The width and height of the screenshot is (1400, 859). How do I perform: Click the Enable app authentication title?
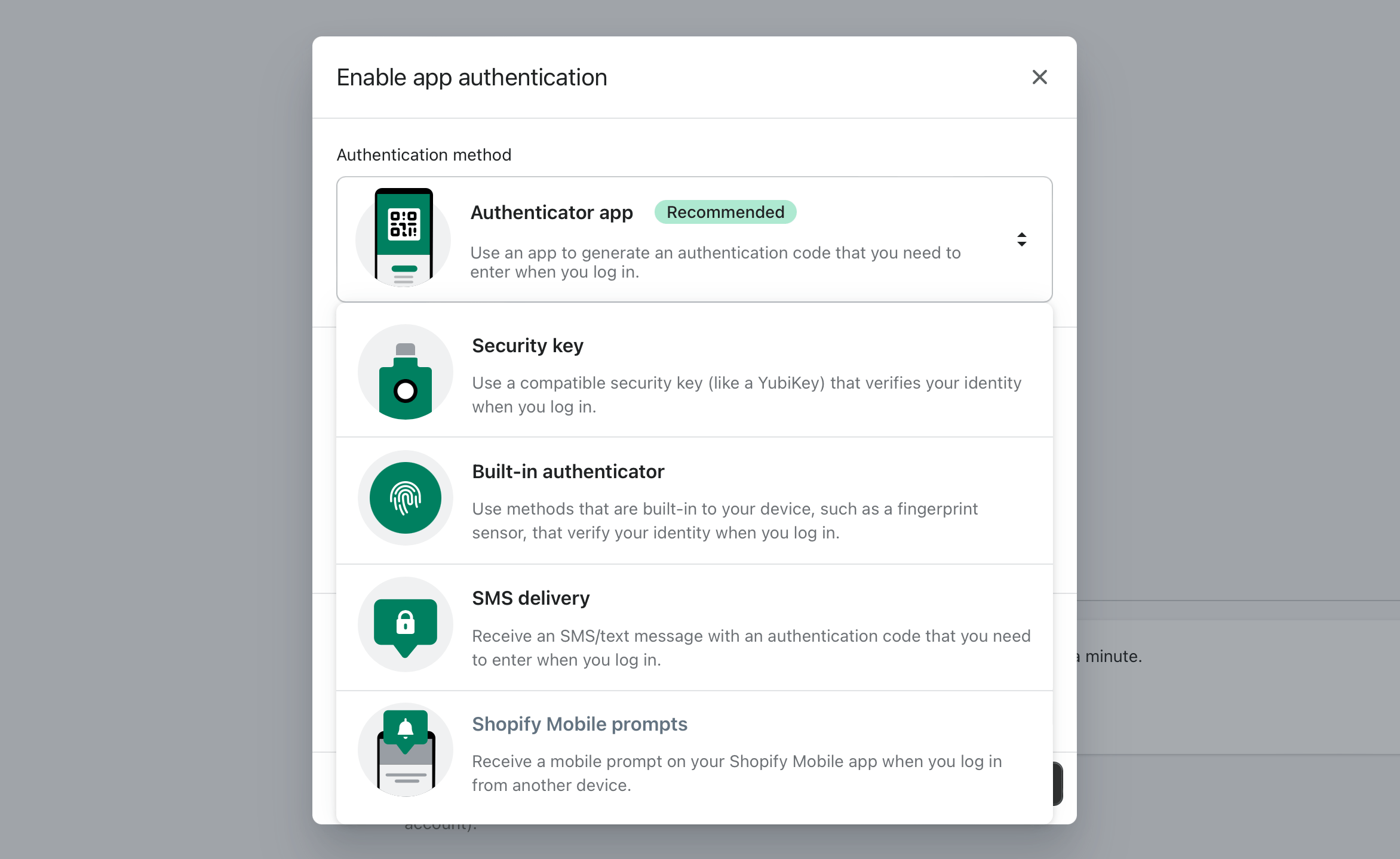(x=472, y=77)
